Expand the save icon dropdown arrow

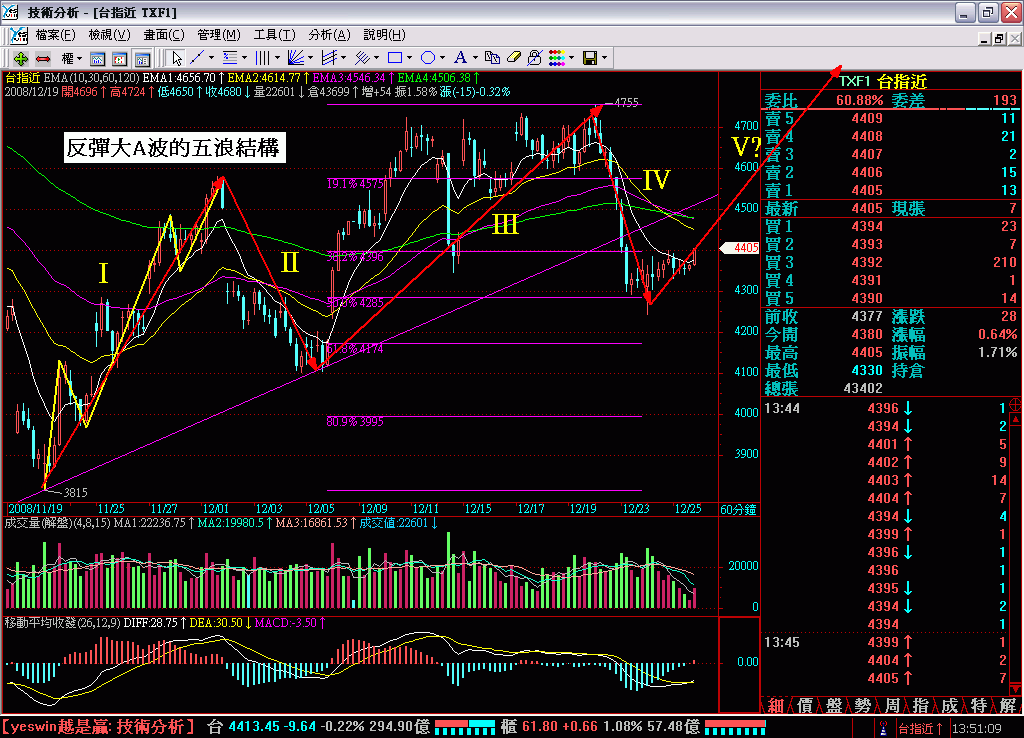coord(605,58)
